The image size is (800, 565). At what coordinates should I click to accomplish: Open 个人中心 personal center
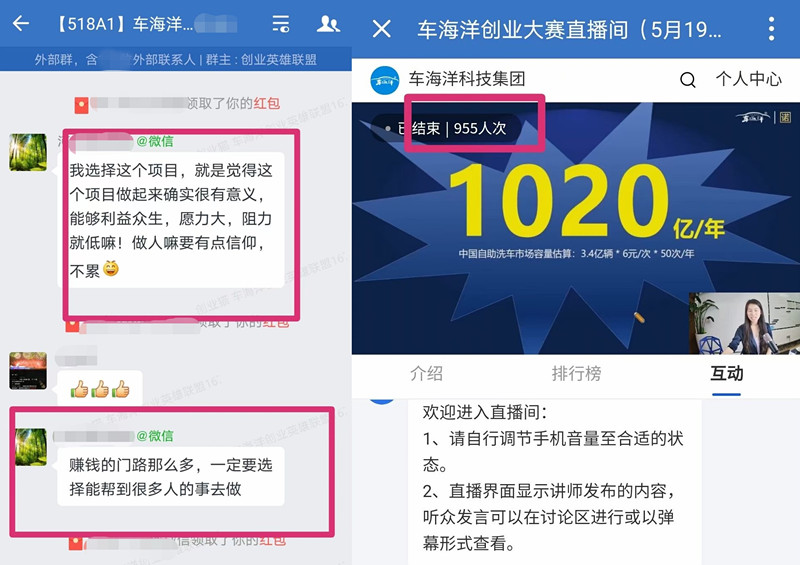tap(748, 79)
